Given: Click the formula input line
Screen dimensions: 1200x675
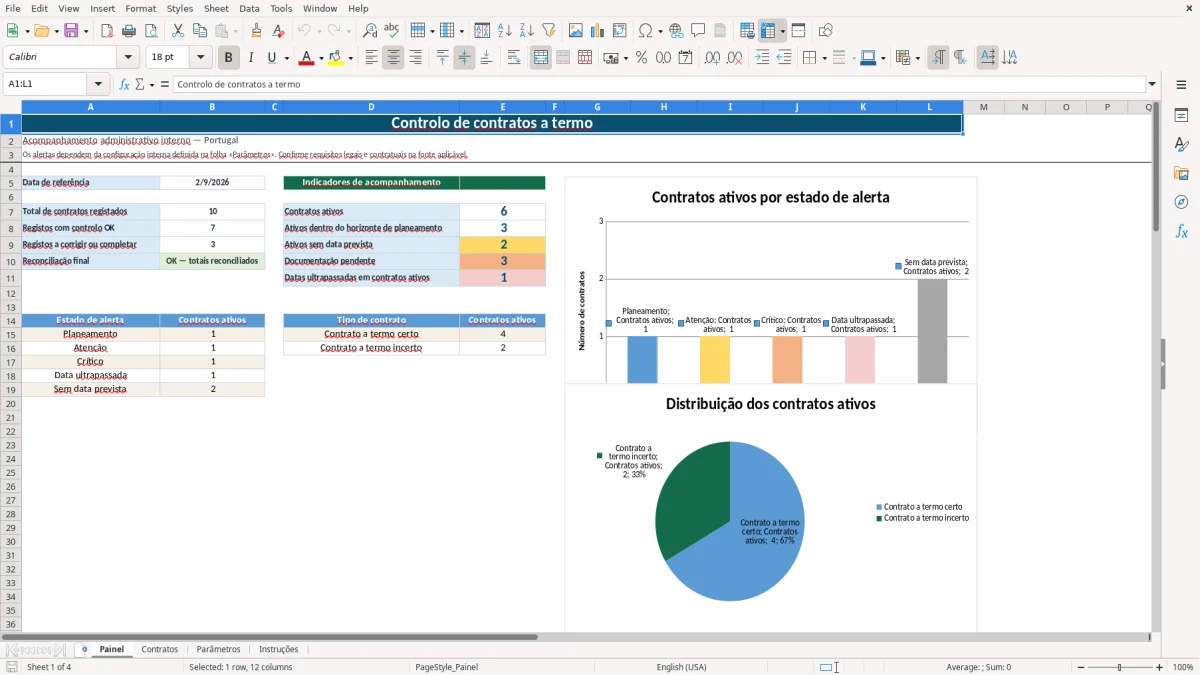Looking at the screenshot, I should (659, 84).
